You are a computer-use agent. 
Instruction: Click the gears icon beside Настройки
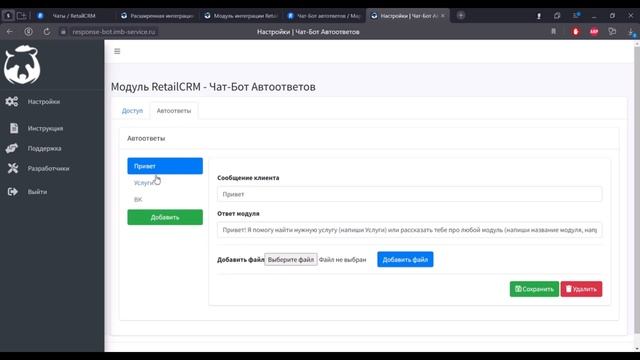click(x=12, y=102)
